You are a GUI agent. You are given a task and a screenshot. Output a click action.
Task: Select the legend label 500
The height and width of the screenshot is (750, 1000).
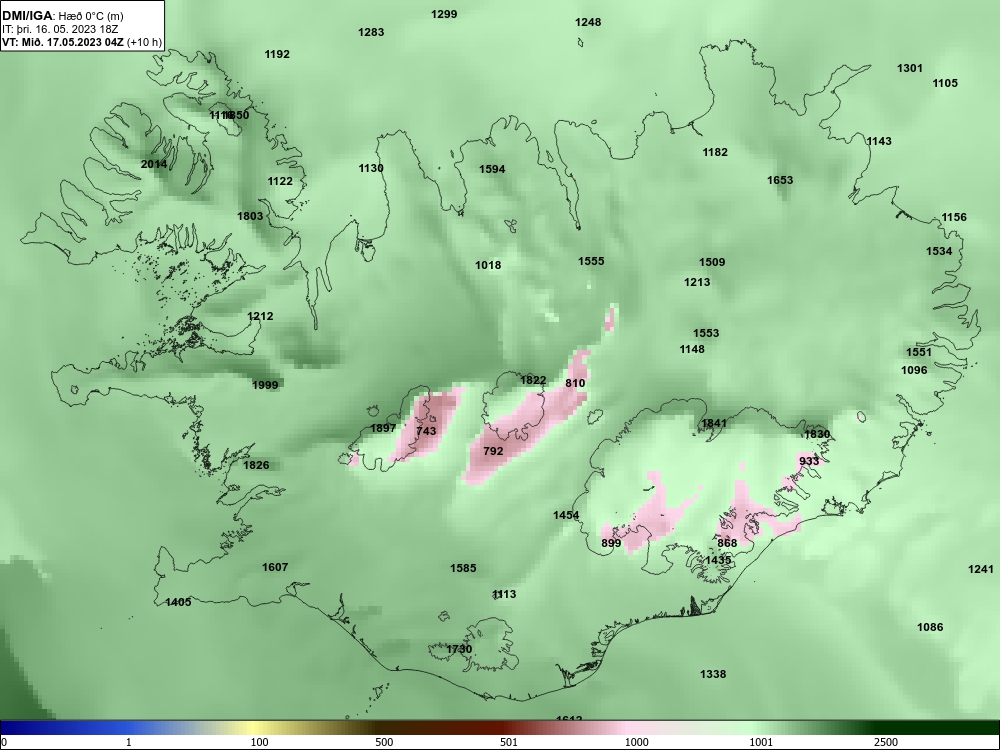coord(384,742)
